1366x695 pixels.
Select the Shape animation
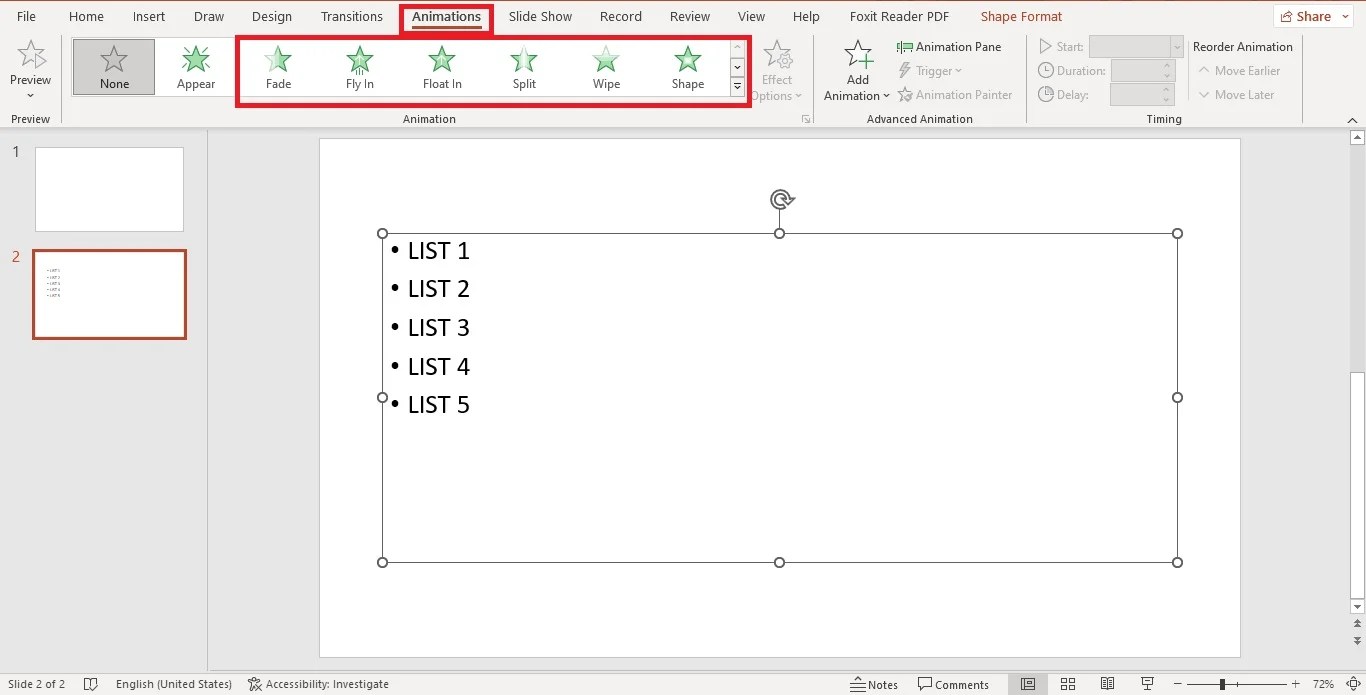point(687,66)
